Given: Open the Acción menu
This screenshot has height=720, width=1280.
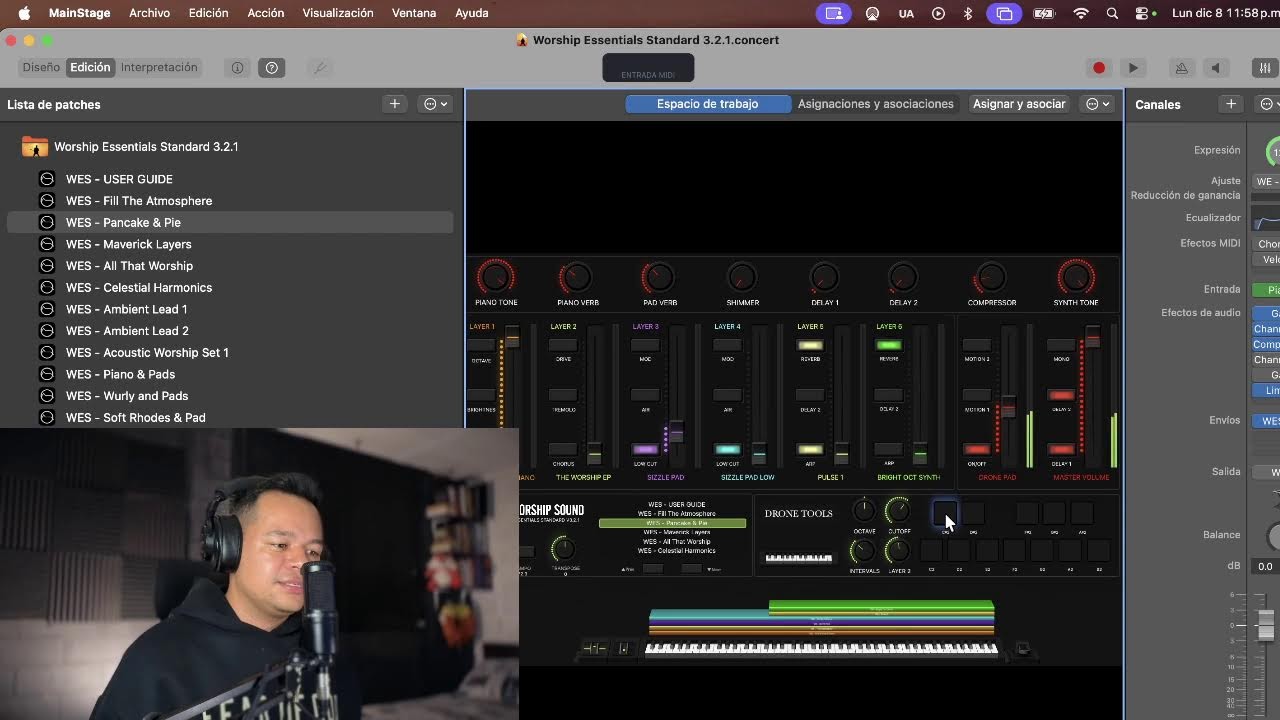Looking at the screenshot, I should click(265, 13).
